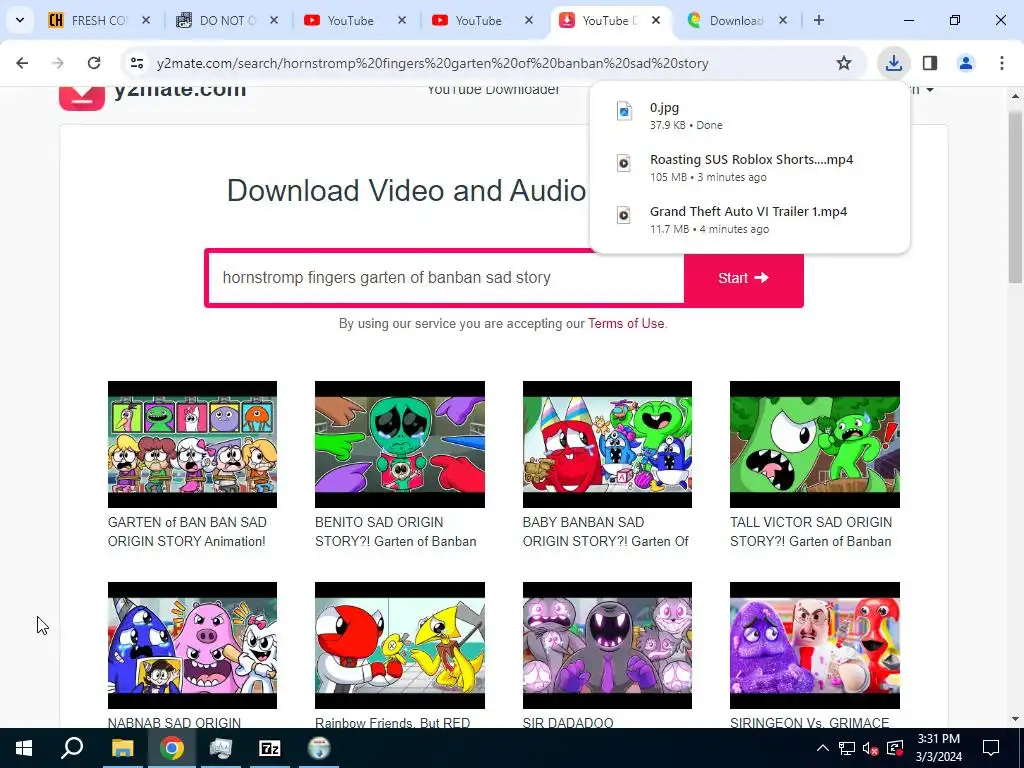Show hidden system tray icons chevron
Screen dimensions: 1024x768
(x=823, y=748)
